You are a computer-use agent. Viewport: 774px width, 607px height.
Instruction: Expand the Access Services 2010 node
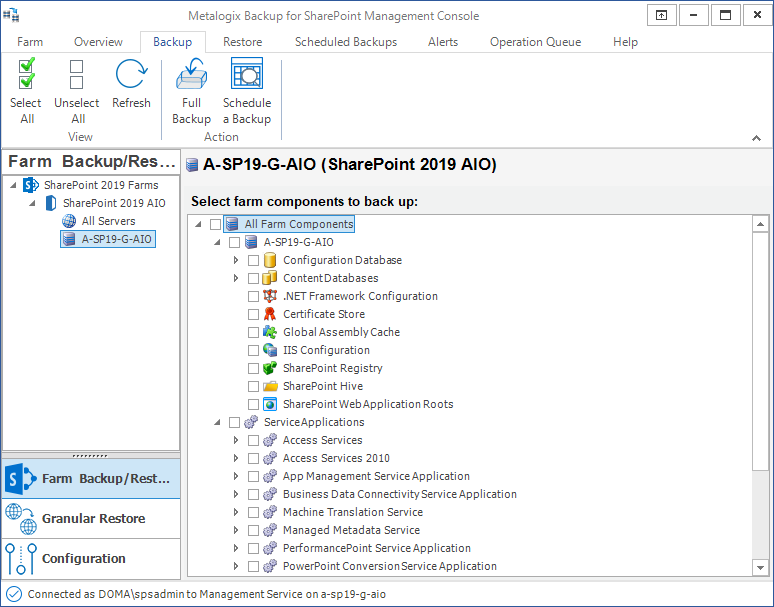pyautogui.click(x=236, y=458)
